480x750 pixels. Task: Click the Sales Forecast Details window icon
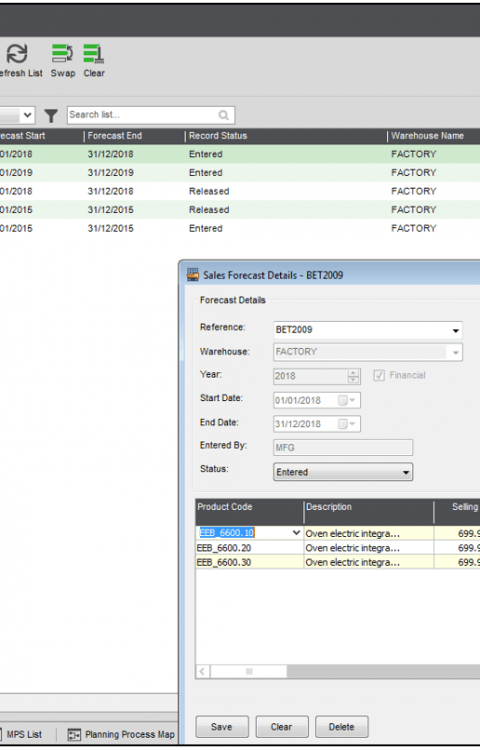coord(193,275)
